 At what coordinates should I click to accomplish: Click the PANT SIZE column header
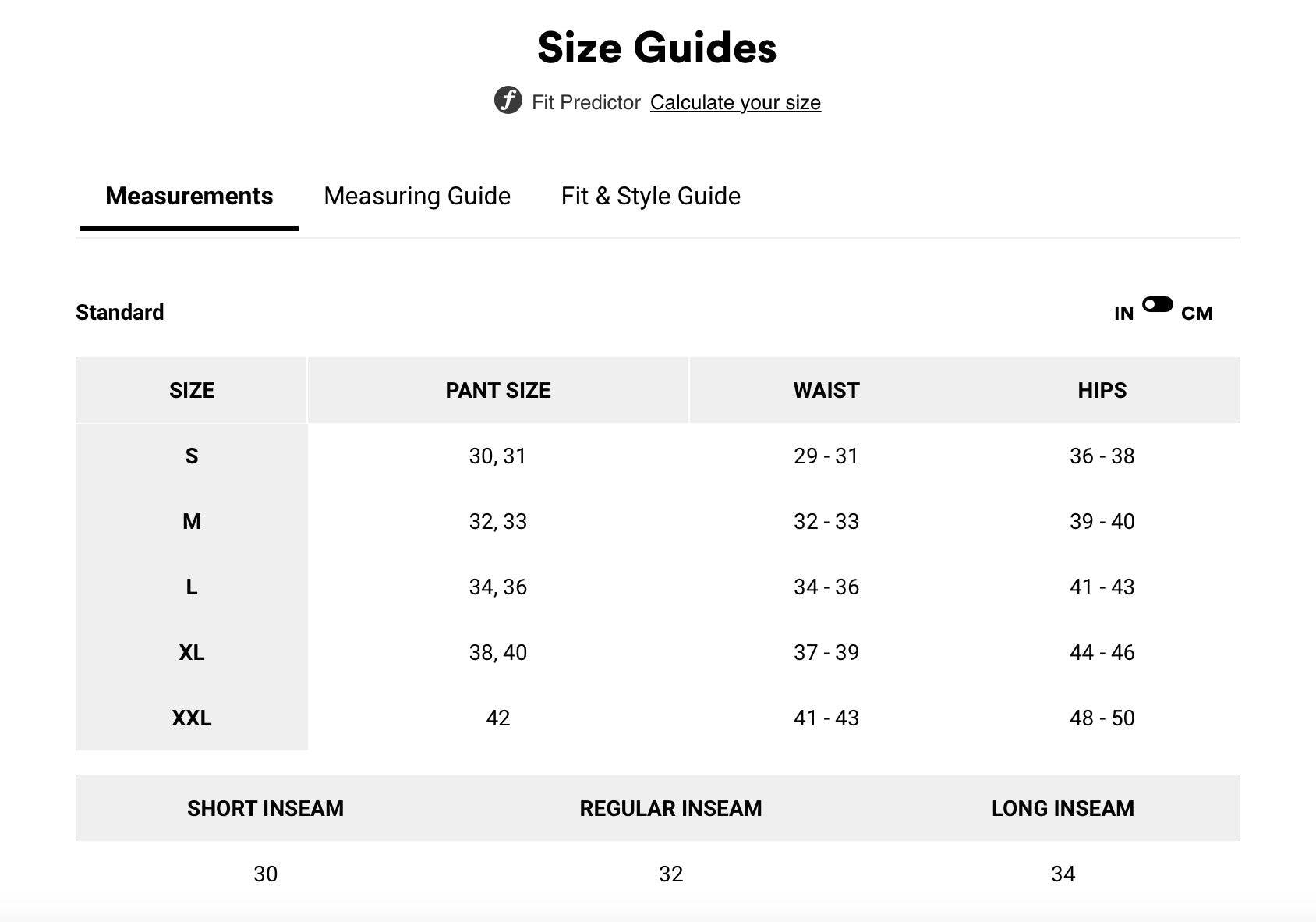[x=497, y=390]
